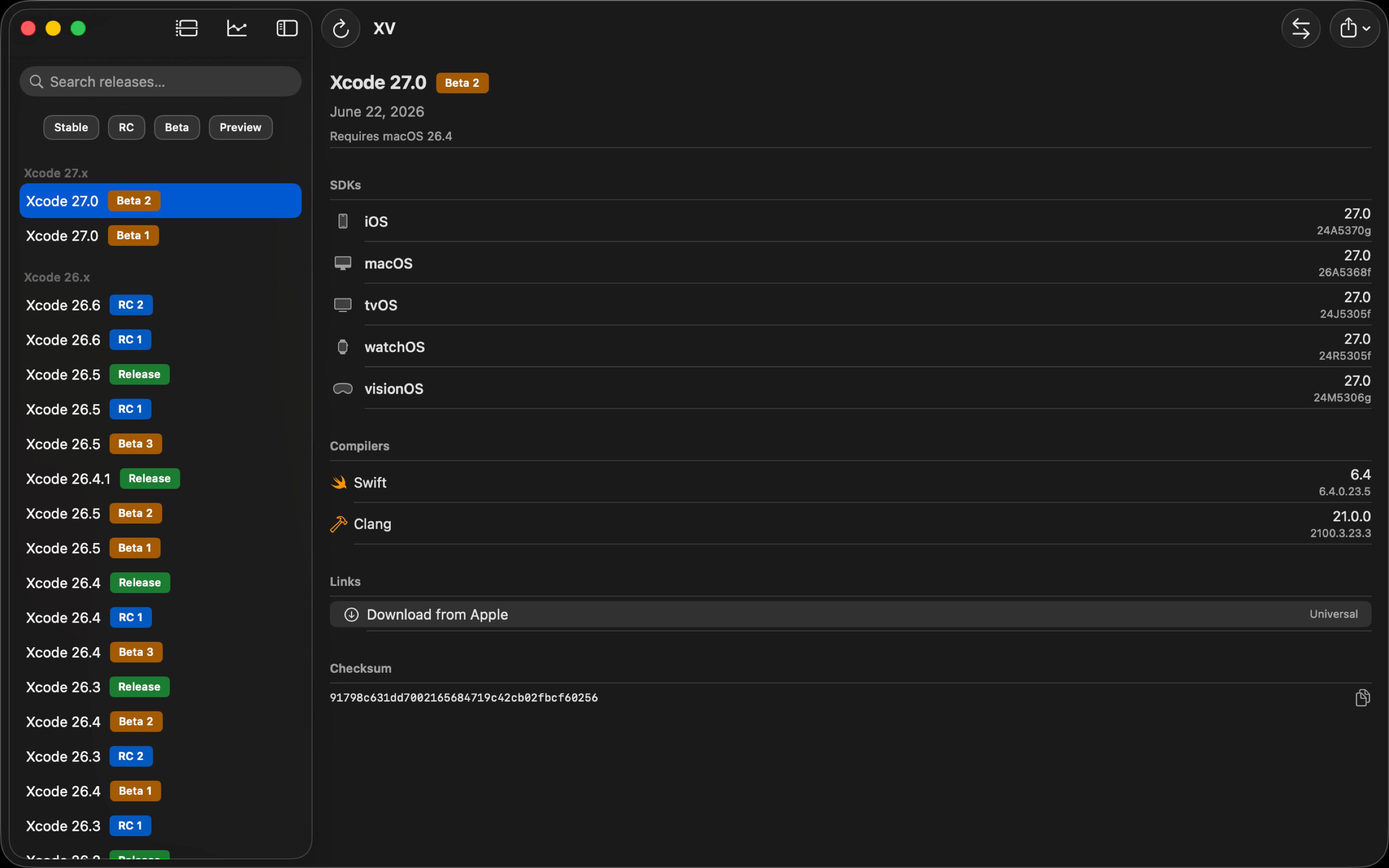Viewport: 1389px width, 868px height.
Task: Toggle the Beta filter chip
Action: [177, 127]
